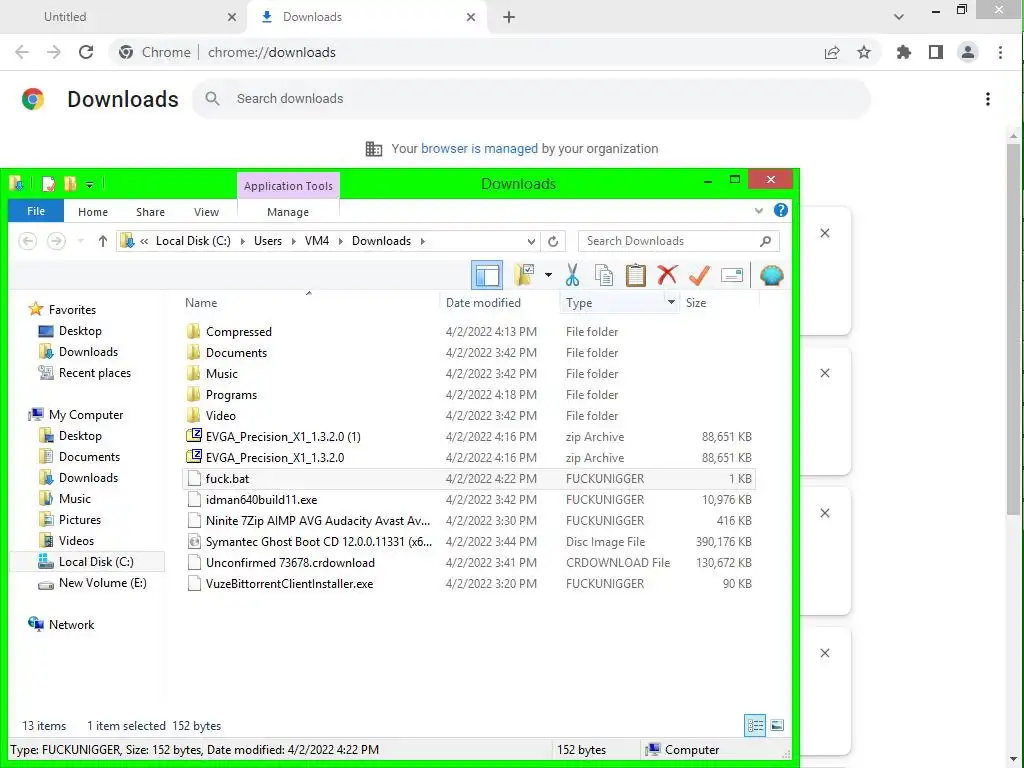
Task: Open the File ribbon tab
Action: pyautogui.click(x=36, y=211)
